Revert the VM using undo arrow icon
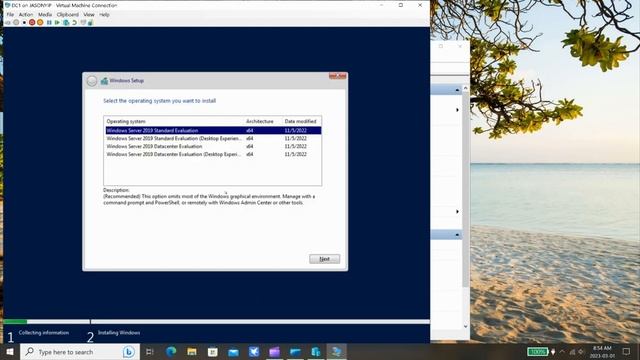The image size is (640, 360). click(x=75, y=22)
